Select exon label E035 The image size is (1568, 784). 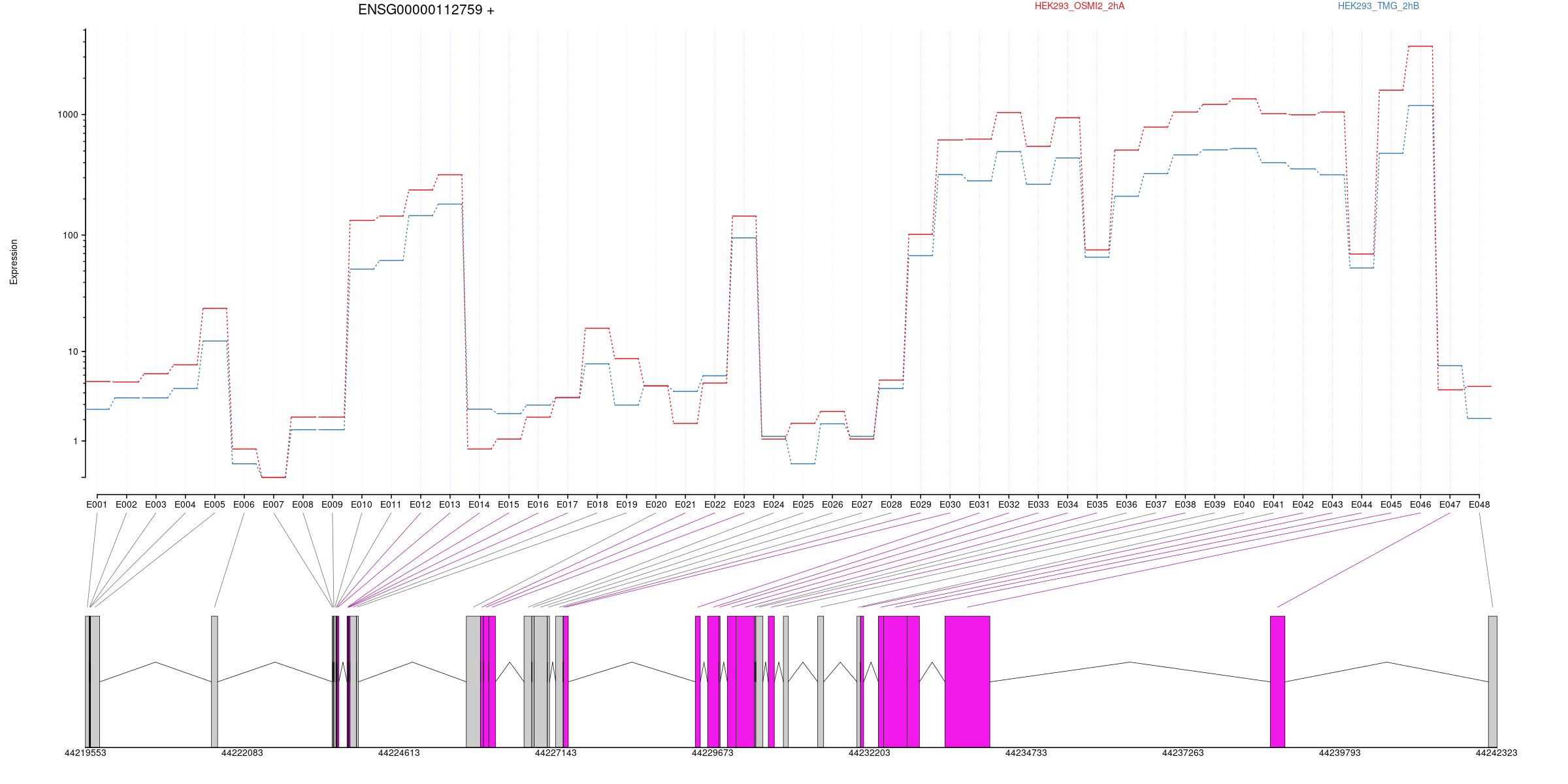coord(1097,504)
